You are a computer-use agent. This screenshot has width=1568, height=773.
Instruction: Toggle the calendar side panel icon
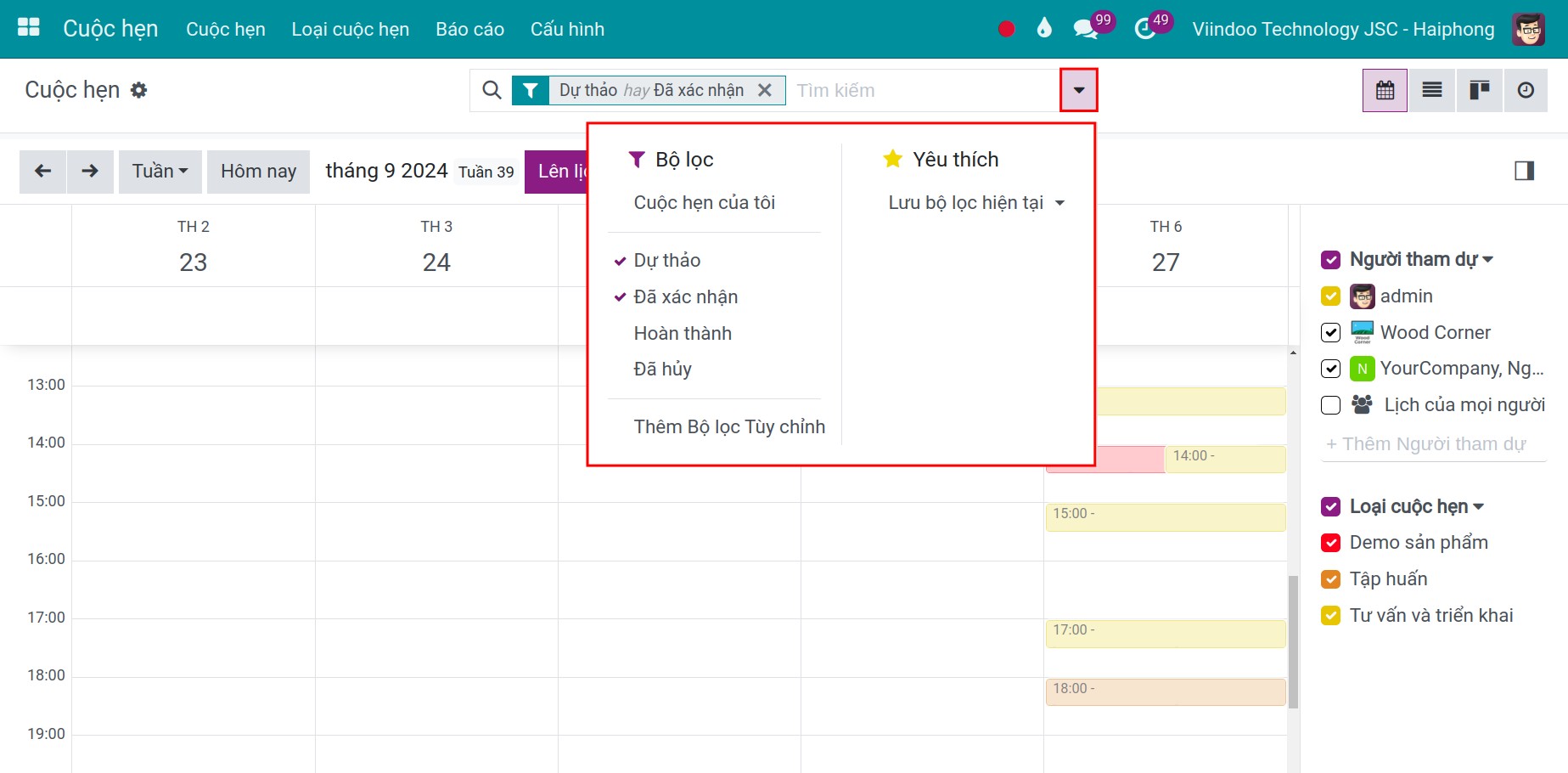[x=1525, y=171]
